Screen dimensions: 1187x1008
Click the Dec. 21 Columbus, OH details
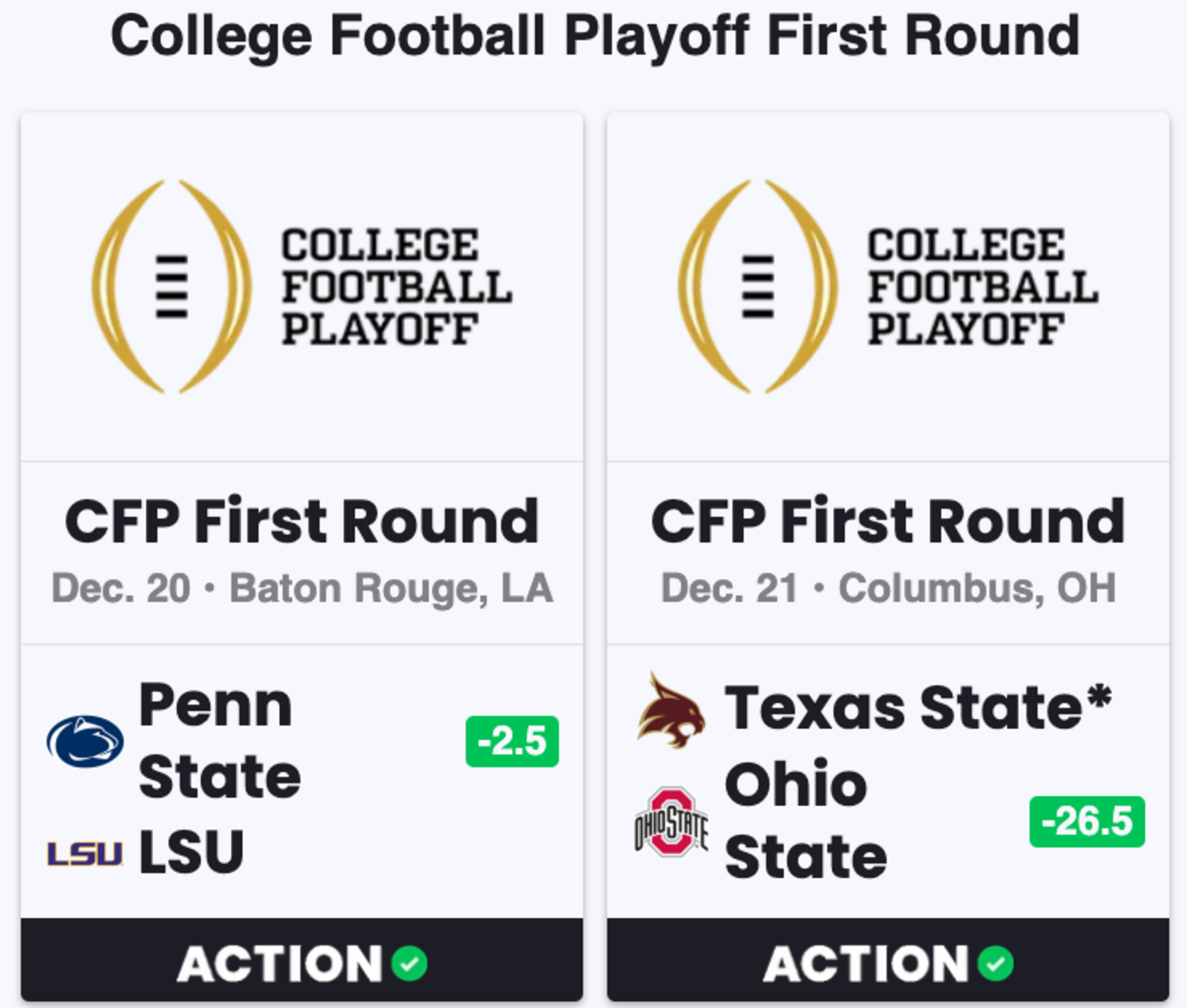pos(888,588)
